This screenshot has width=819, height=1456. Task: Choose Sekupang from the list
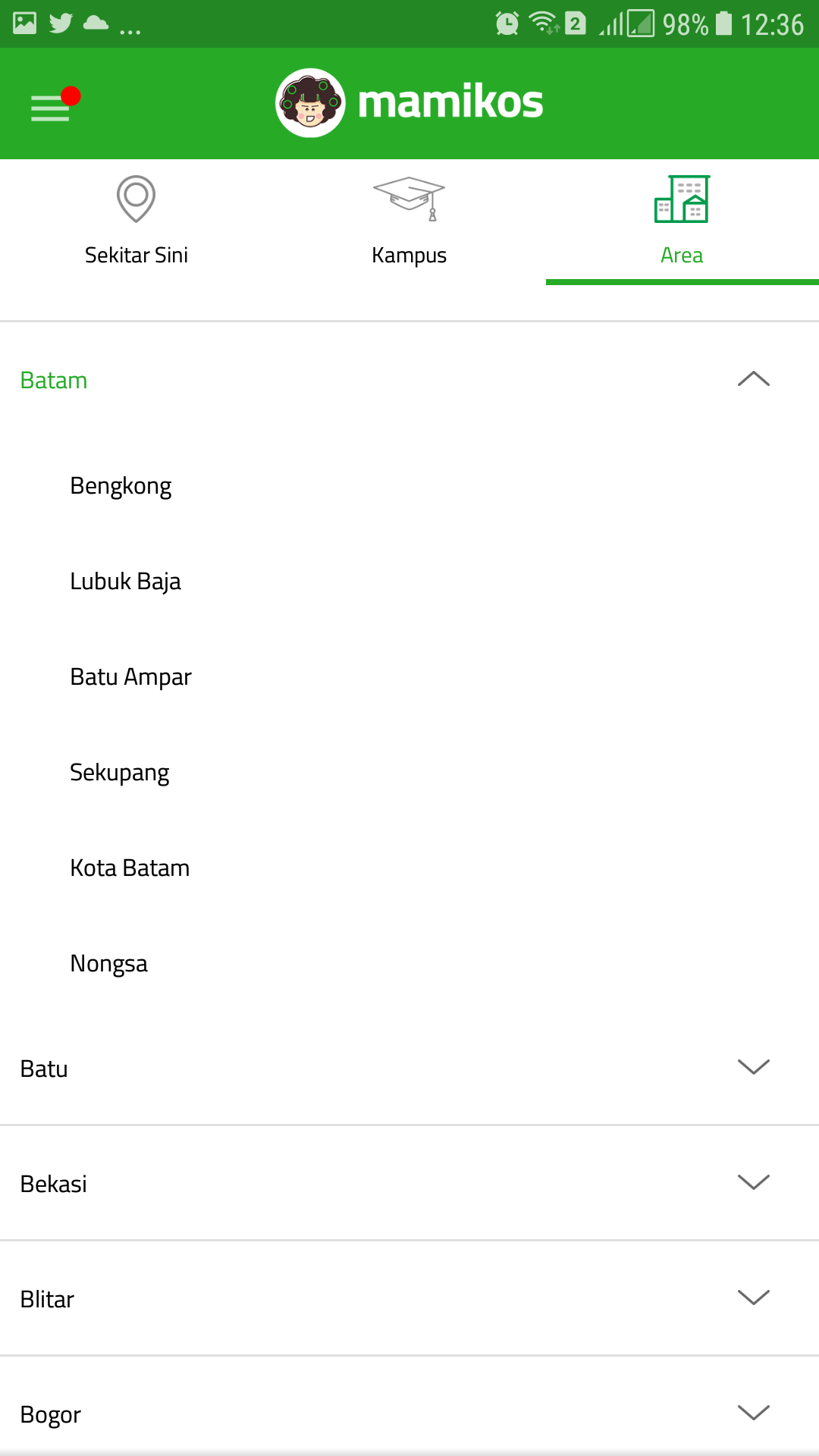pos(120,772)
